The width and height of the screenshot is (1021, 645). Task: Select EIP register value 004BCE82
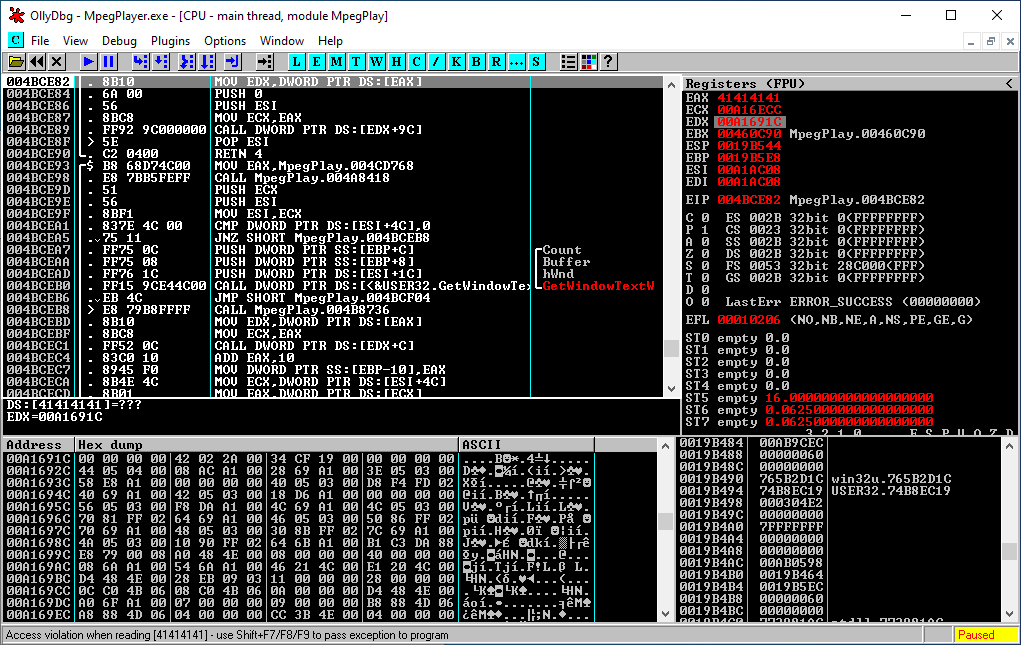click(749, 200)
